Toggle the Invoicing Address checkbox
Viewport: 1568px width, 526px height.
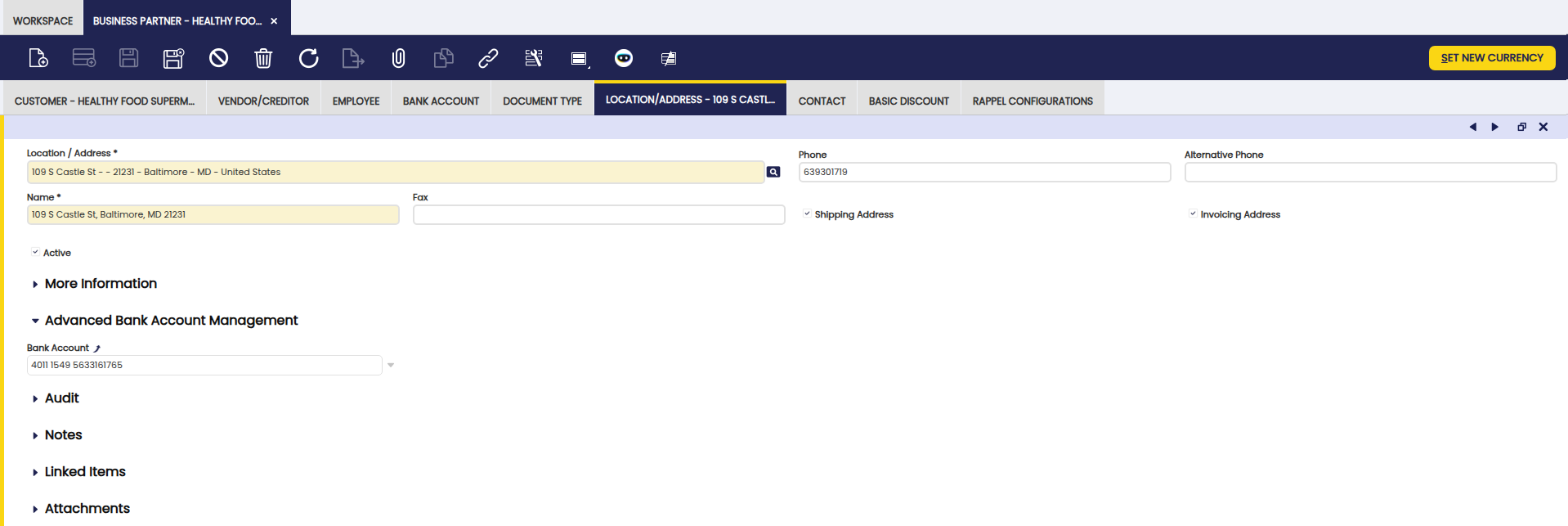(x=1193, y=214)
